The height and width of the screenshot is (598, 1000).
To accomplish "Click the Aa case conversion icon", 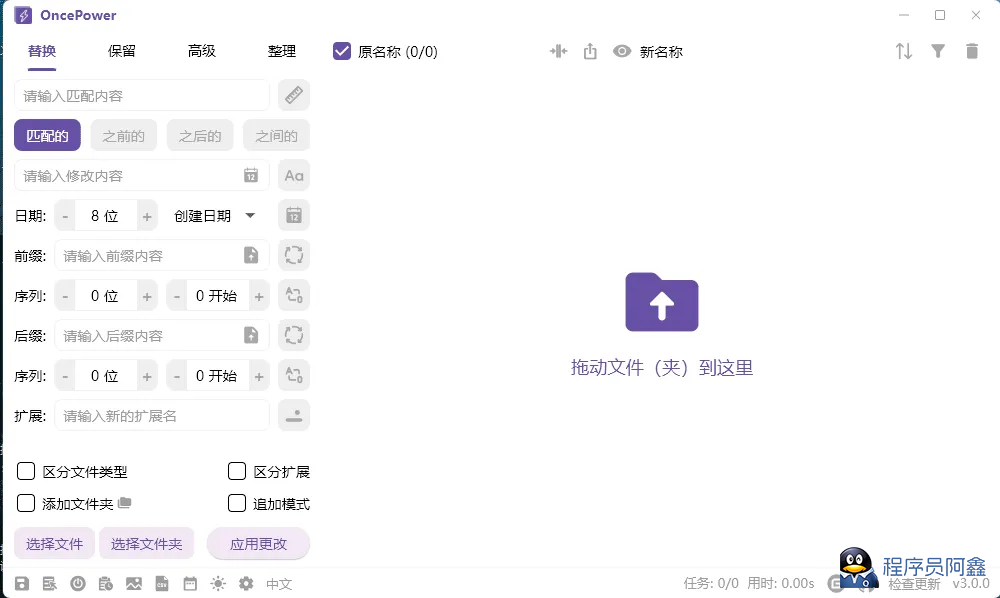I will (x=293, y=175).
